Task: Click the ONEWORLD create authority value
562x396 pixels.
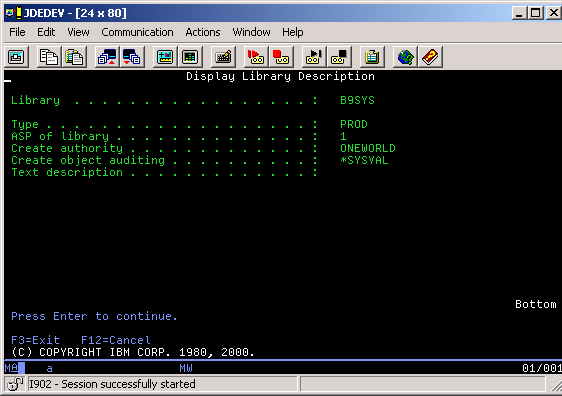Action: 368,148
